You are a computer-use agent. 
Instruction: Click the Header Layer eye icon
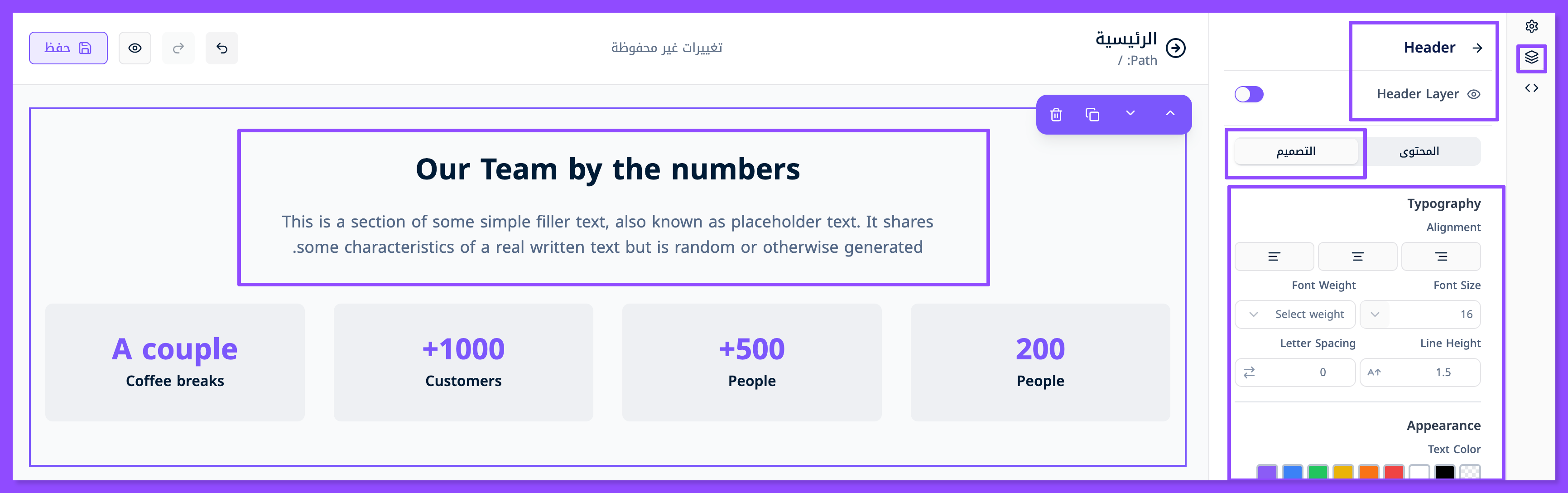1474,94
